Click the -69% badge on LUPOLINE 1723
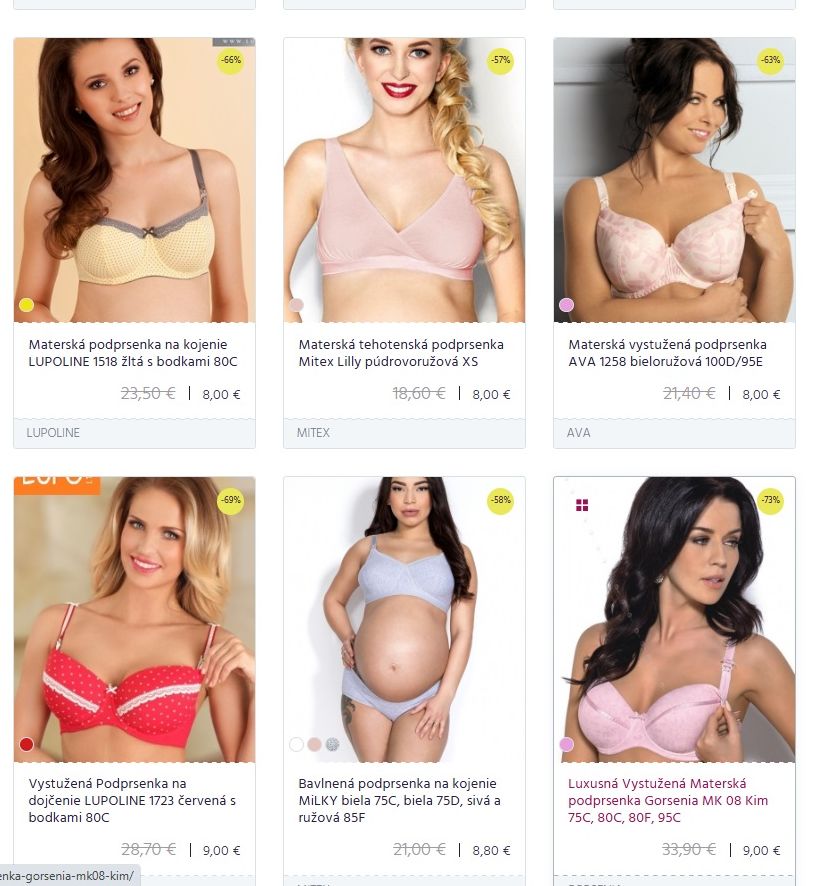Screen dimensions: 826x886 [231, 500]
